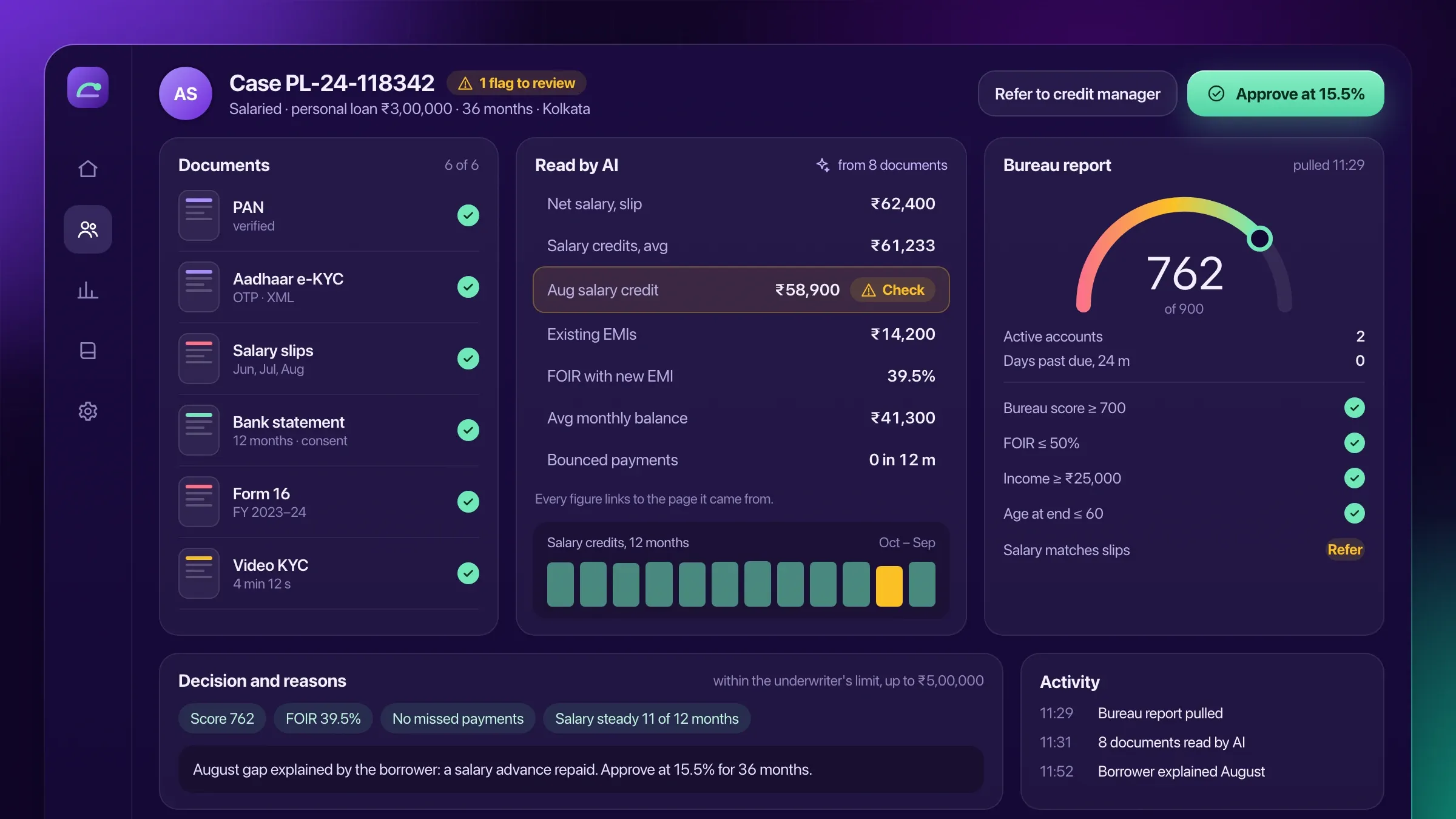This screenshot has width=1456, height=819.
Task: Click the Bounced payments 0 in 12 m row
Action: (741, 460)
